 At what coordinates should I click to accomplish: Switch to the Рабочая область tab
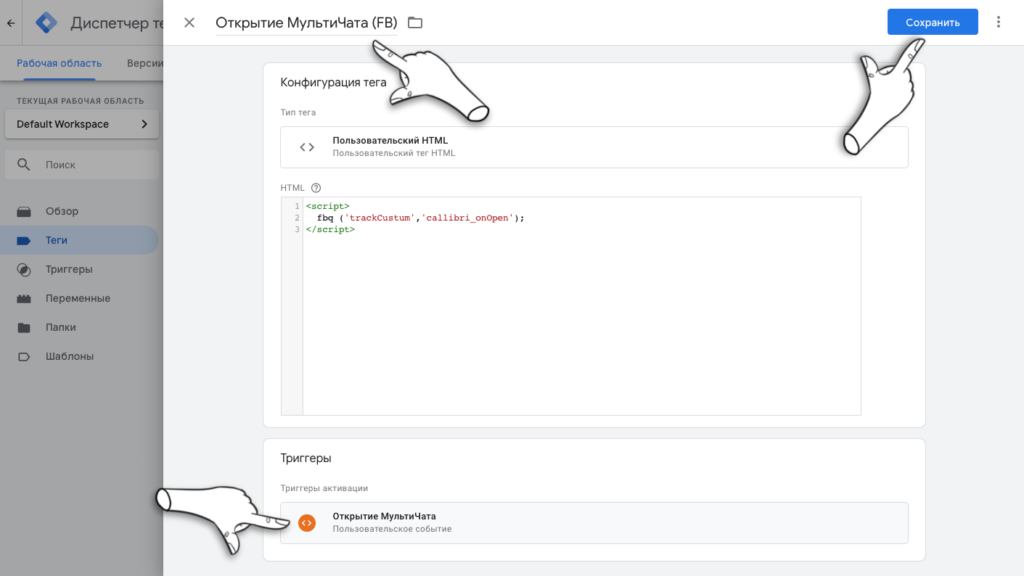58,63
